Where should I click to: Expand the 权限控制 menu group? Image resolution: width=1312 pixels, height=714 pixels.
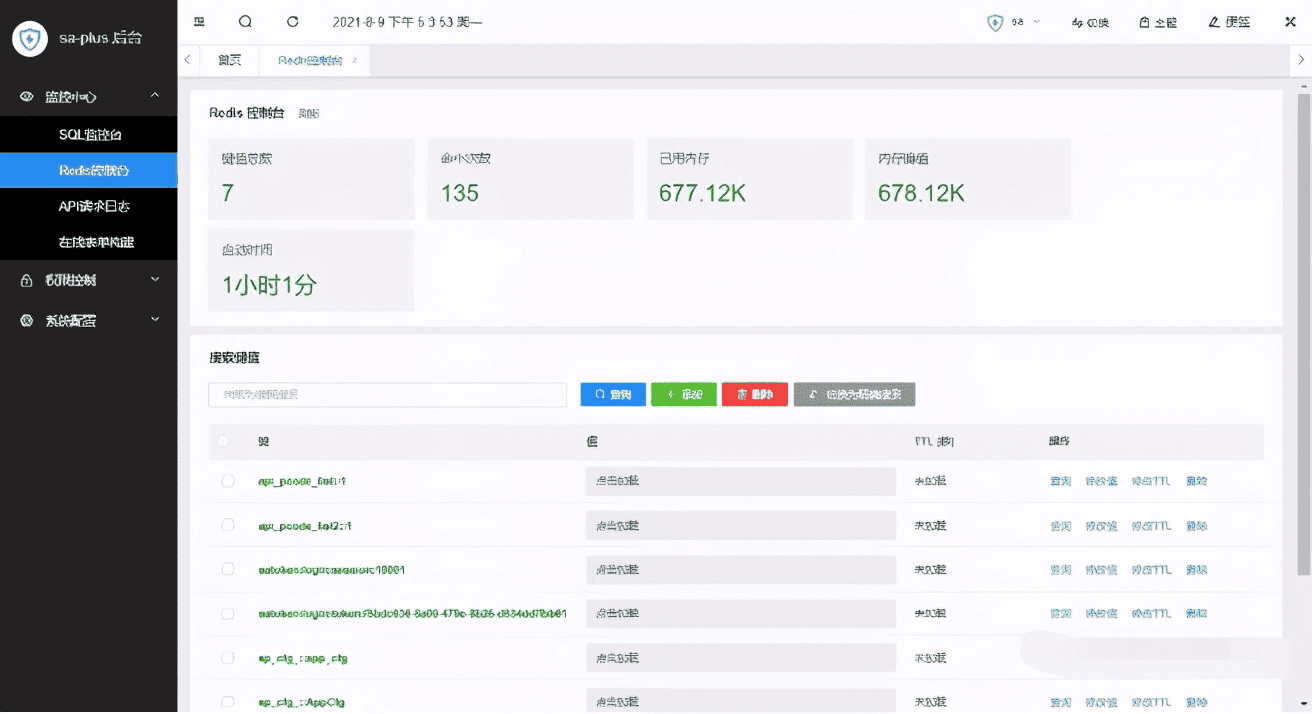point(155,280)
